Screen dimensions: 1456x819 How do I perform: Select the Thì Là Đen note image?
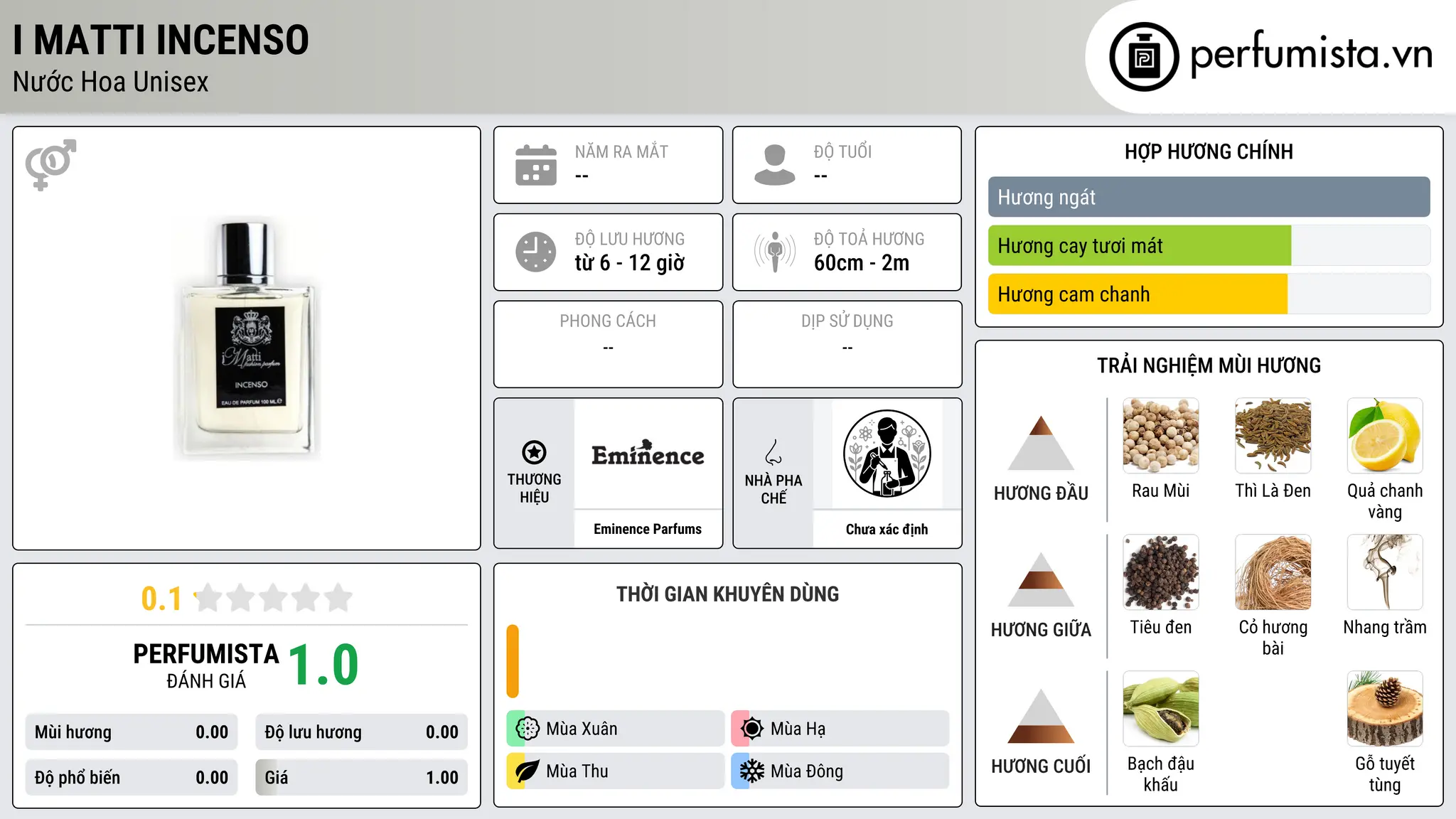1273,436
